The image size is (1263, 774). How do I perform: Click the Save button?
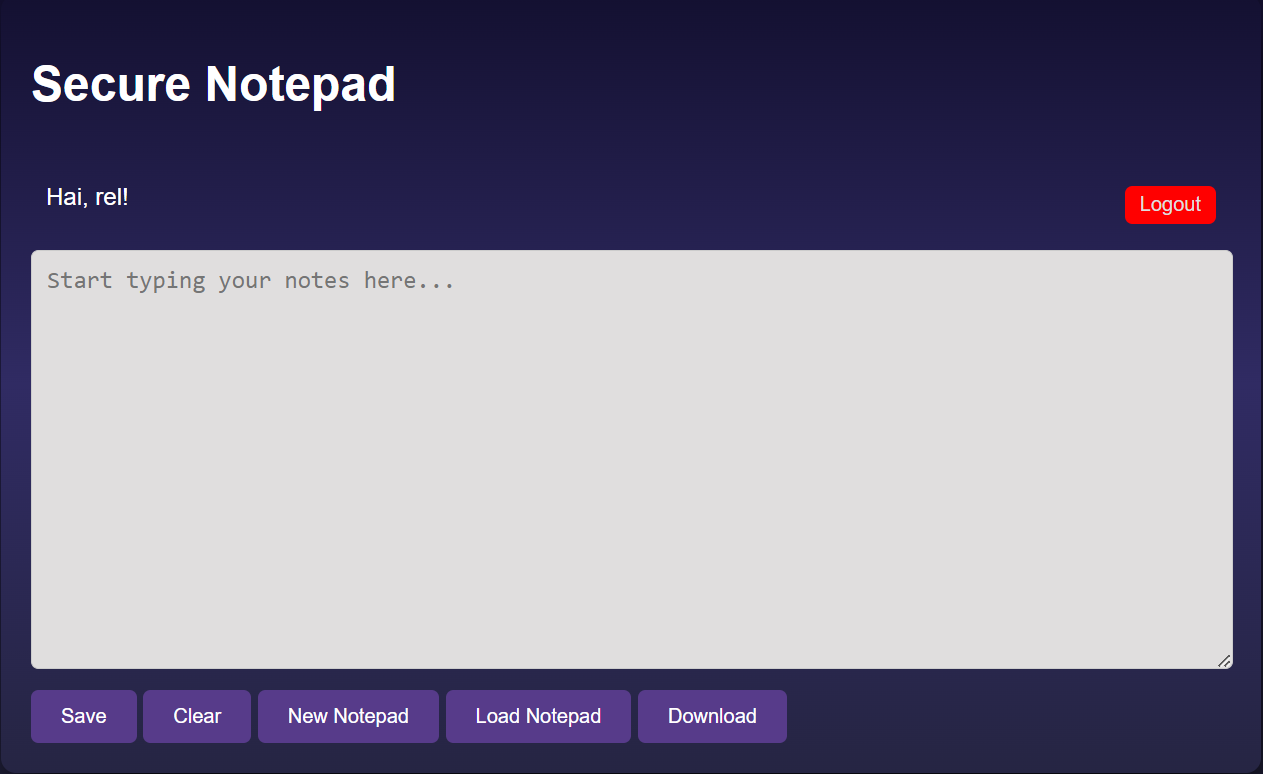83,716
